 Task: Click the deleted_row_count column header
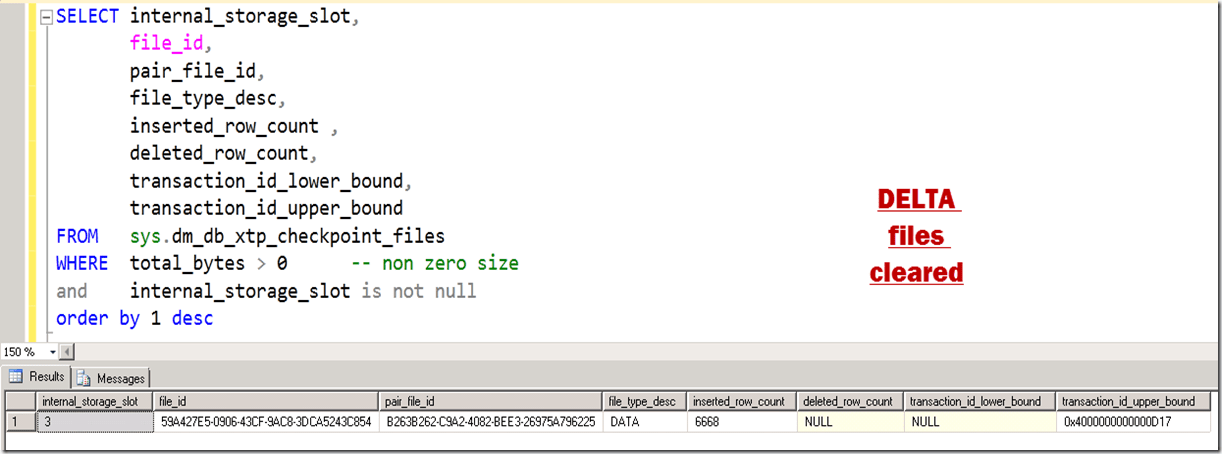pos(849,401)
